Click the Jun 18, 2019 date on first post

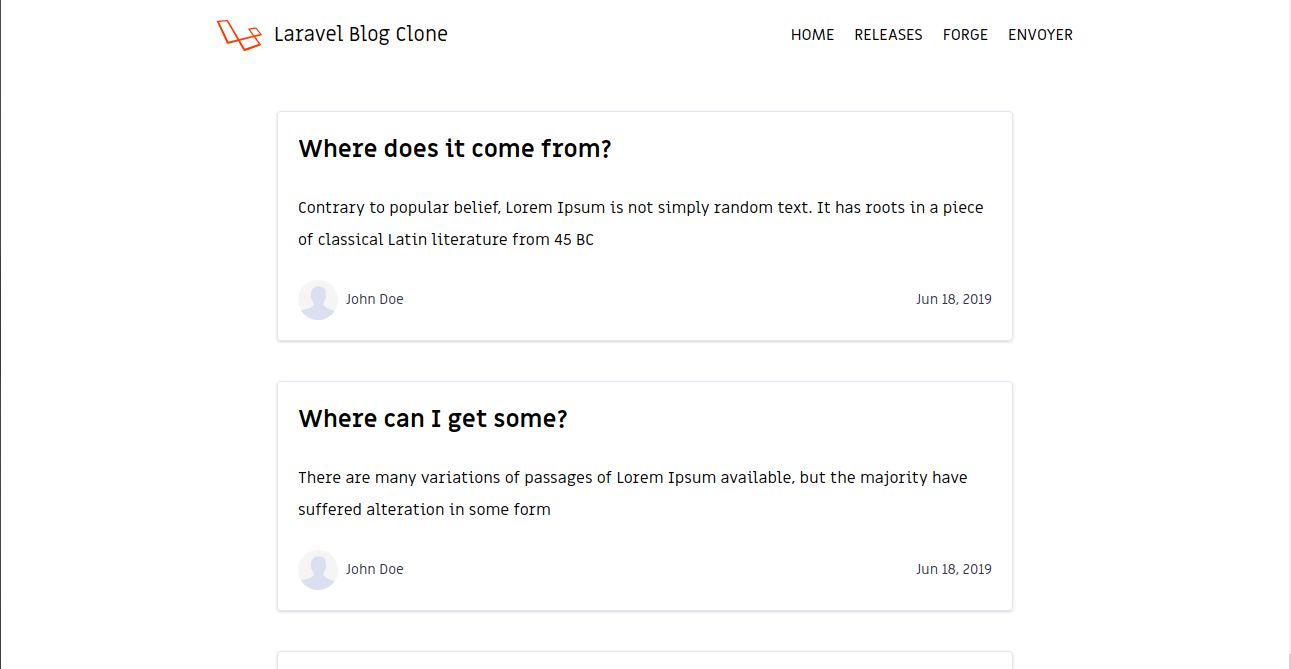click(x=954, y=299)
